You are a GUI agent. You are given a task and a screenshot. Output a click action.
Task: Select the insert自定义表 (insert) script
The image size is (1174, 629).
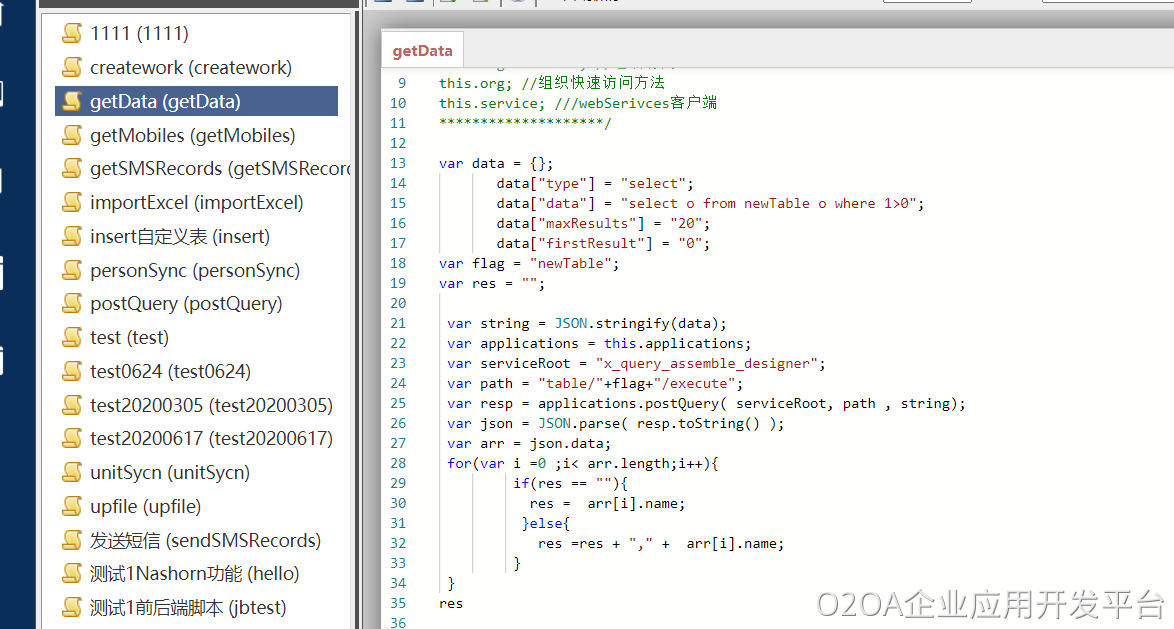point(180,237)
